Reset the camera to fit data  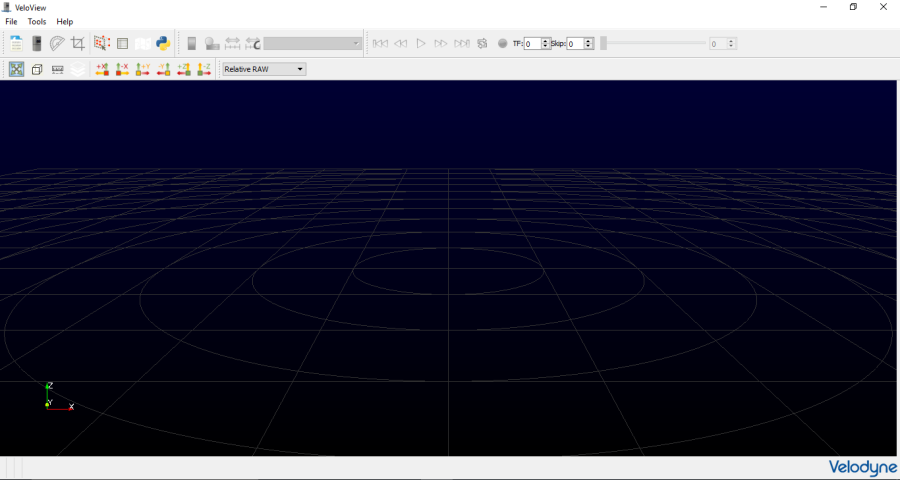16,69
